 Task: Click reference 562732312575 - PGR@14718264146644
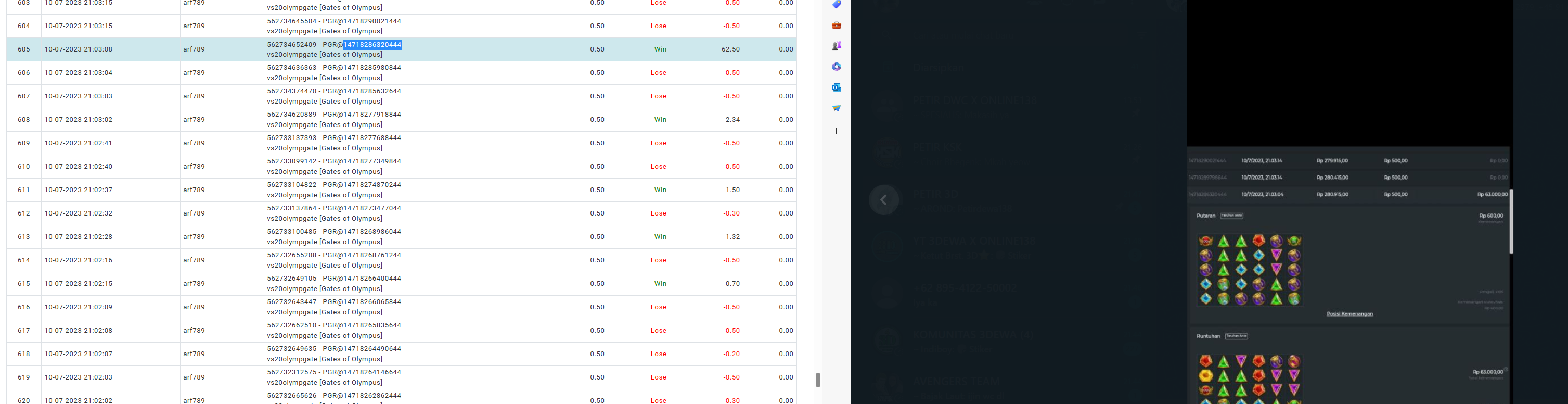[x=334, y=372]
